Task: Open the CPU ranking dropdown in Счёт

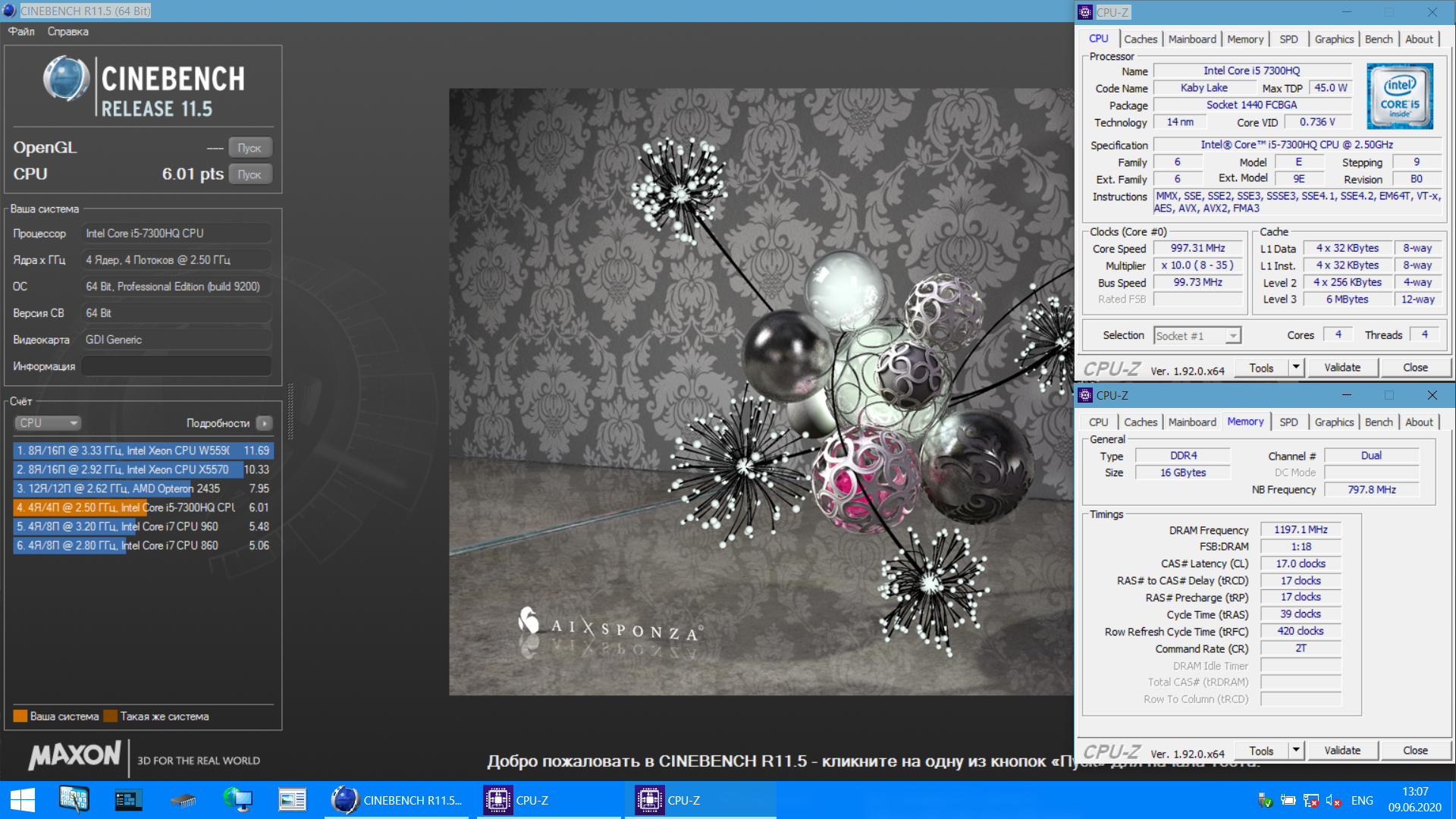Action: point(48,423)
